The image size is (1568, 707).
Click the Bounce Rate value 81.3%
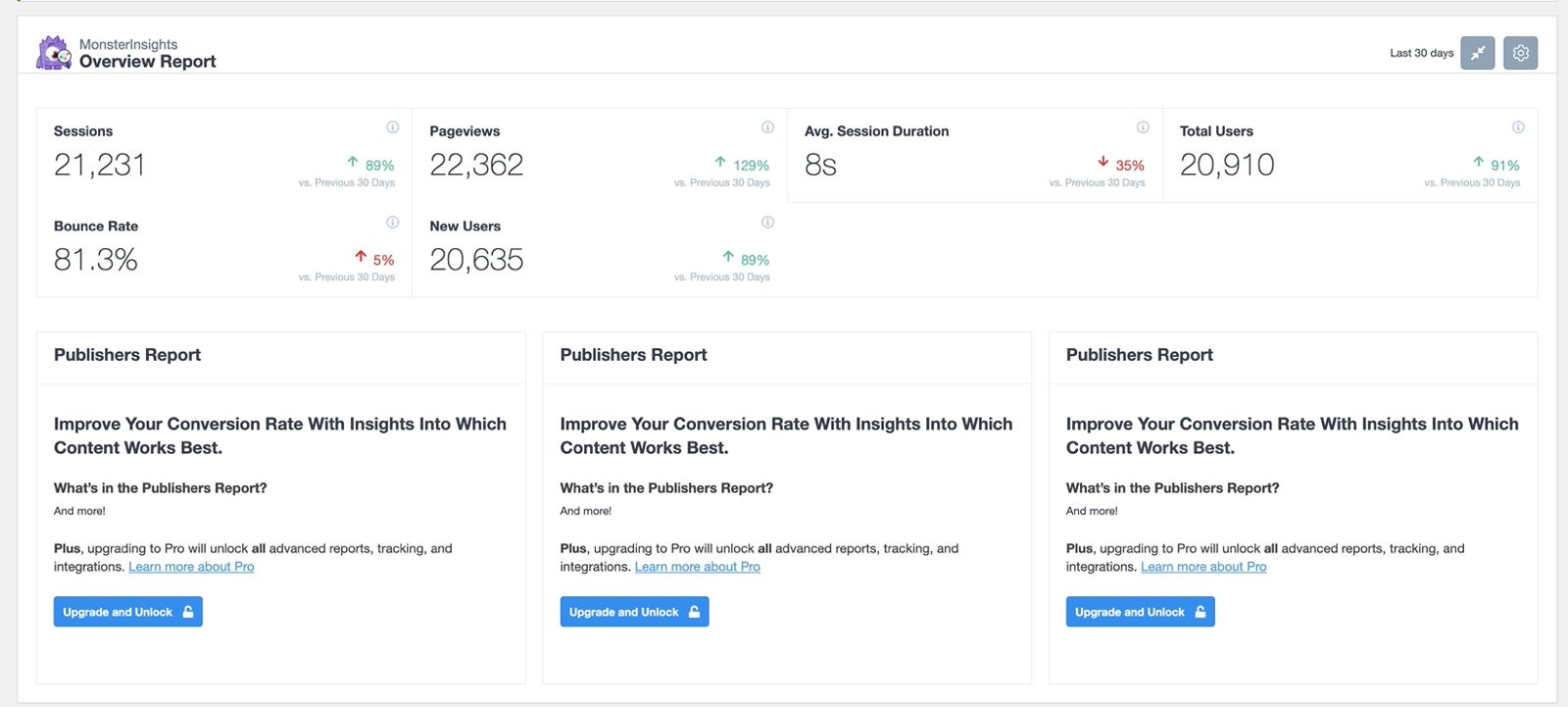click(x=96, y=260)
